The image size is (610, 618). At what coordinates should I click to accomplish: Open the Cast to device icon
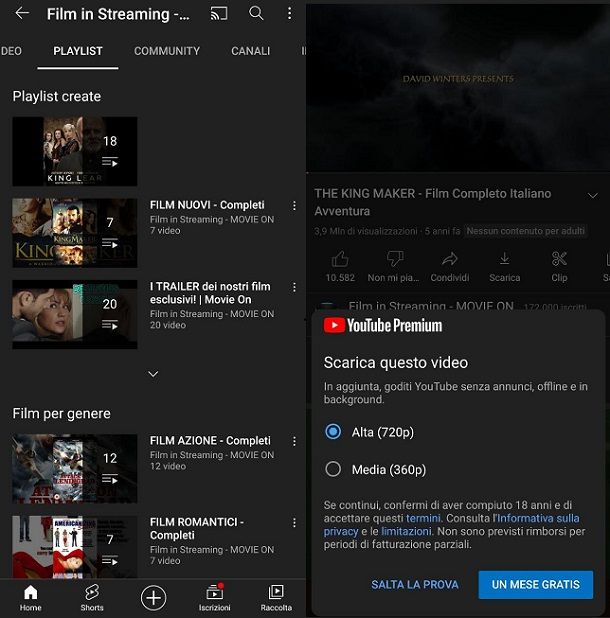219,13
